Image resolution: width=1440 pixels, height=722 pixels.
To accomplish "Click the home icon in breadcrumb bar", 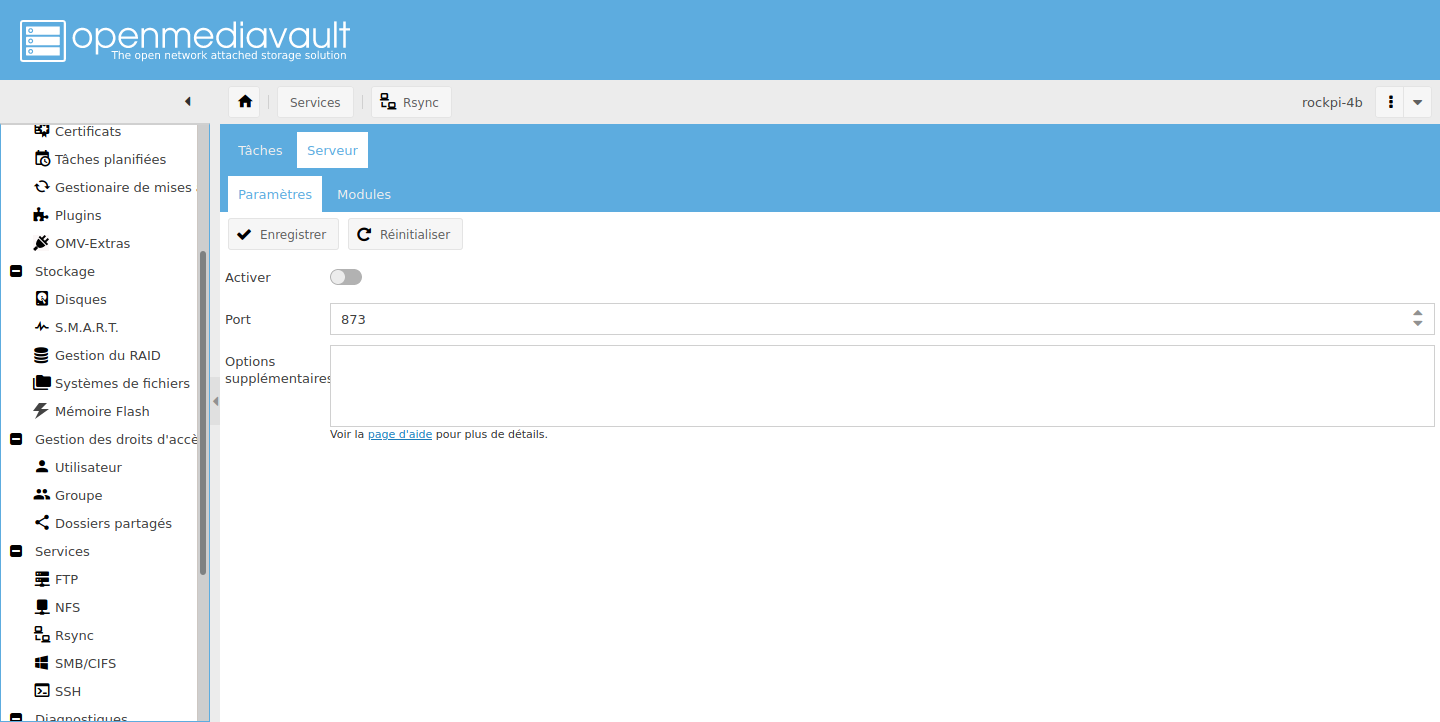I will (244, 102).
